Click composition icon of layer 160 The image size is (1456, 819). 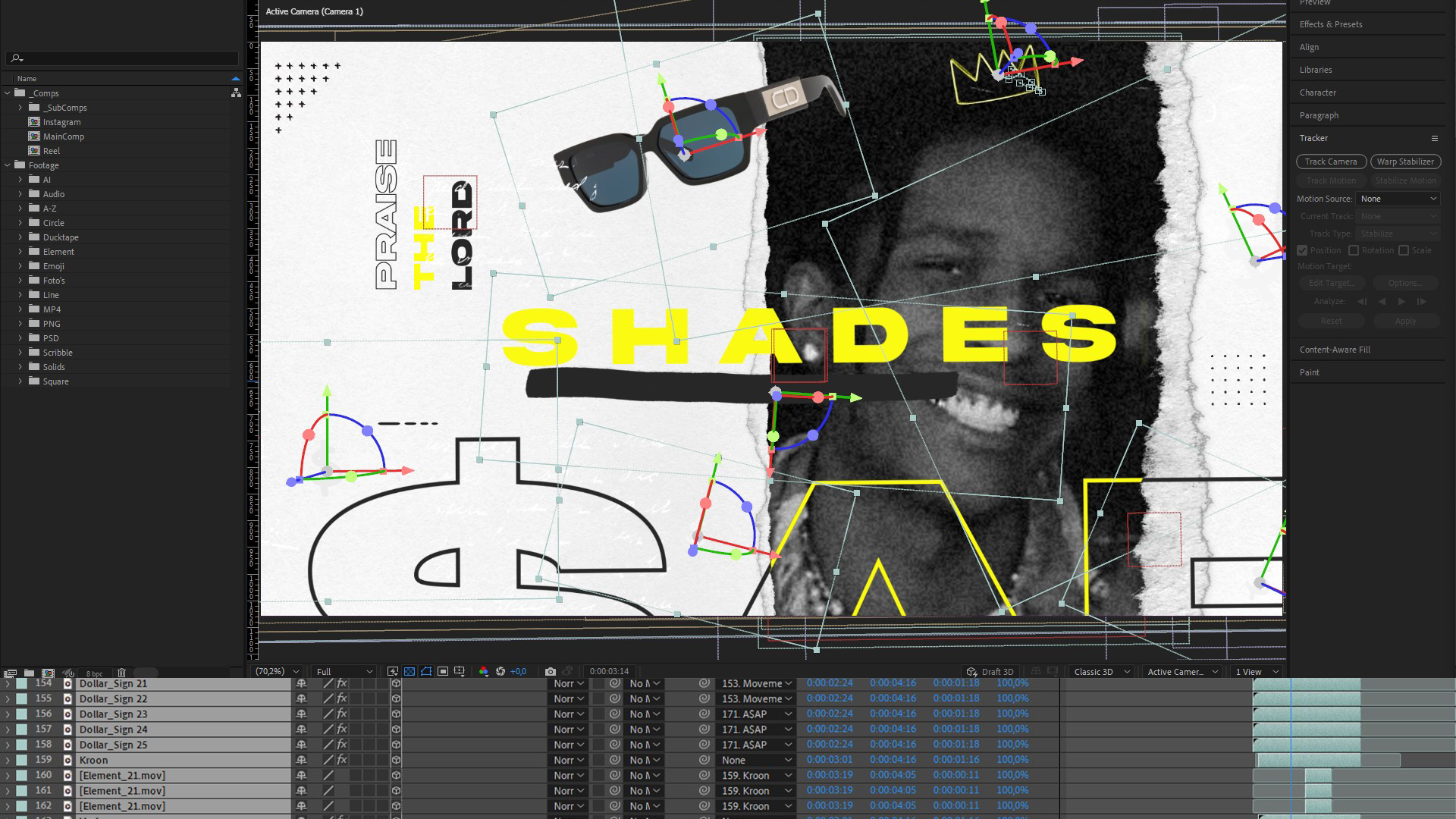pyautogui.click(x=67, y=775)
